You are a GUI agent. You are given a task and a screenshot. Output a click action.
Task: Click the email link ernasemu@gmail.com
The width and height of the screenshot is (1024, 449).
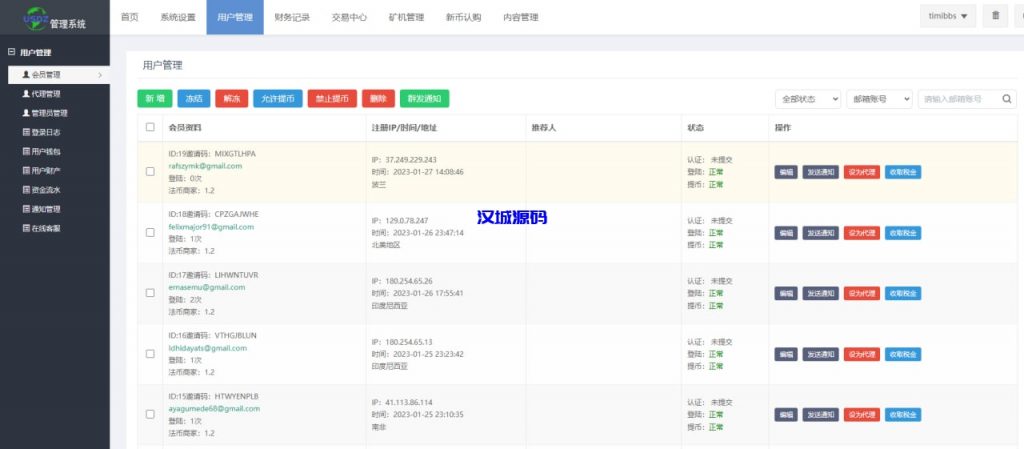[x=207, y=287]
